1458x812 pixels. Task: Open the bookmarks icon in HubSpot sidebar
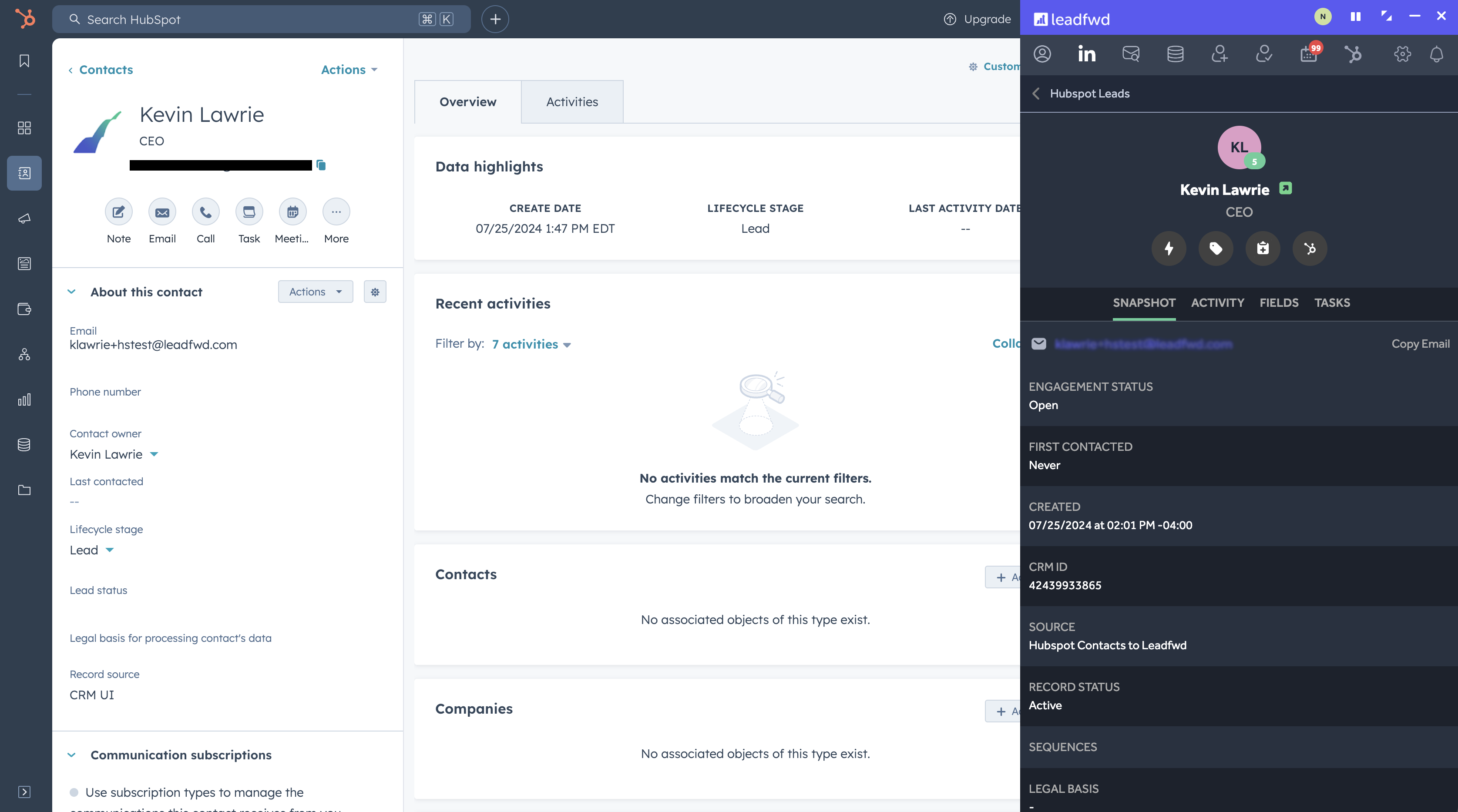point(24,60)
